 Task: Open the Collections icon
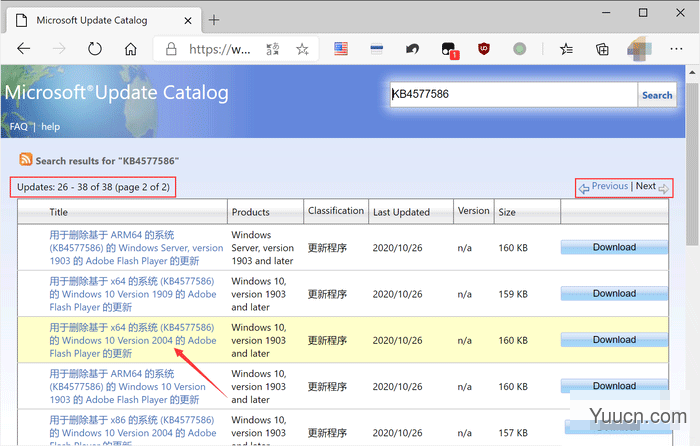click(x=602, y=49)
